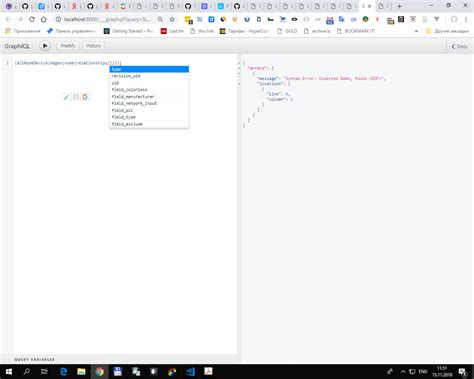Launch Microsoft Edge from taskbar

63,371
